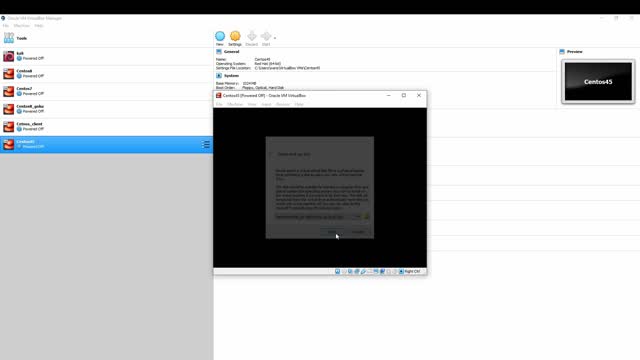640x360 pixels.
Task: Click the Centos8 machine's red hat icon
Action: point(9,73)
